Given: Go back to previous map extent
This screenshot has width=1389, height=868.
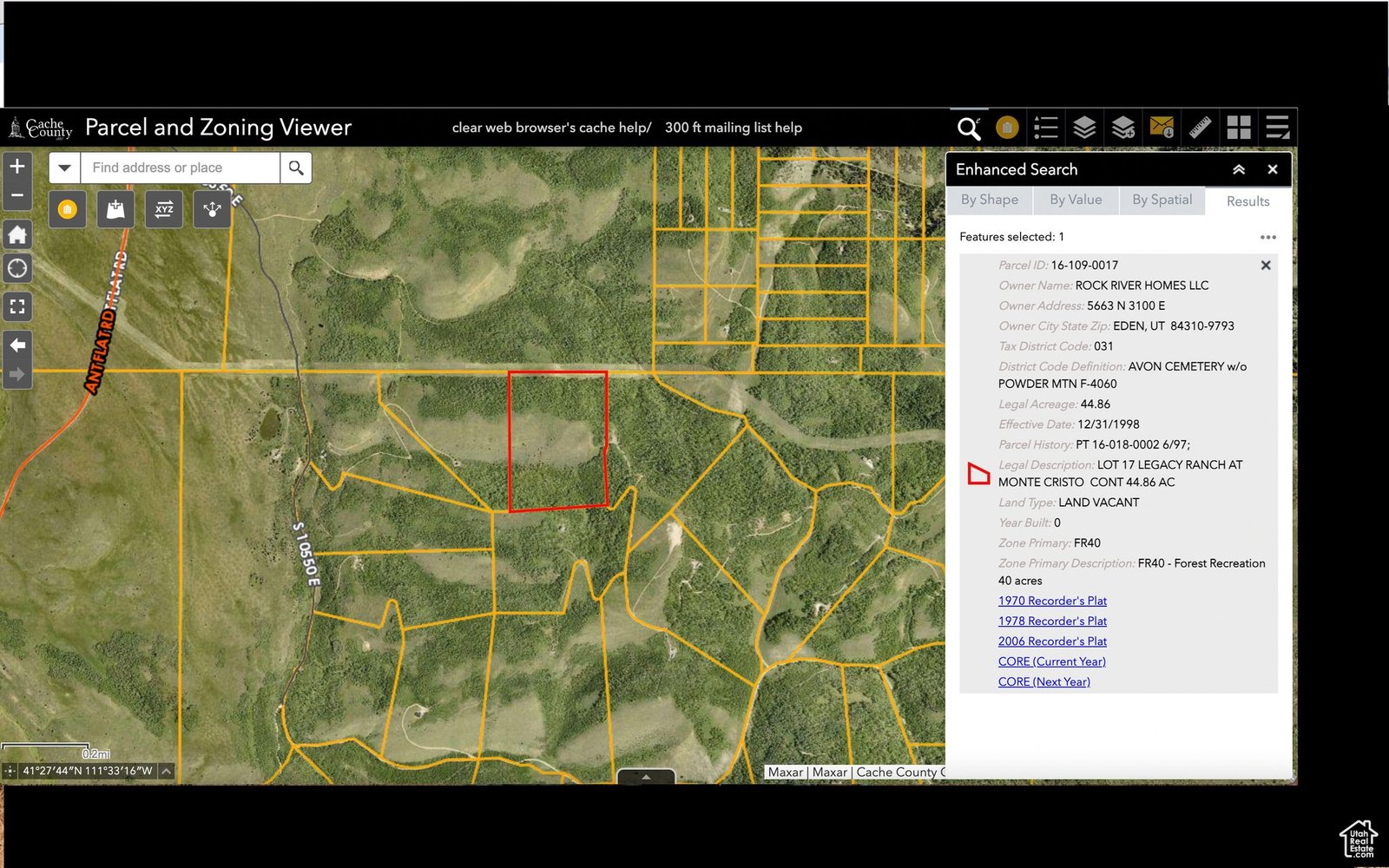Looking at the screenshot, I should pos(17,345).
